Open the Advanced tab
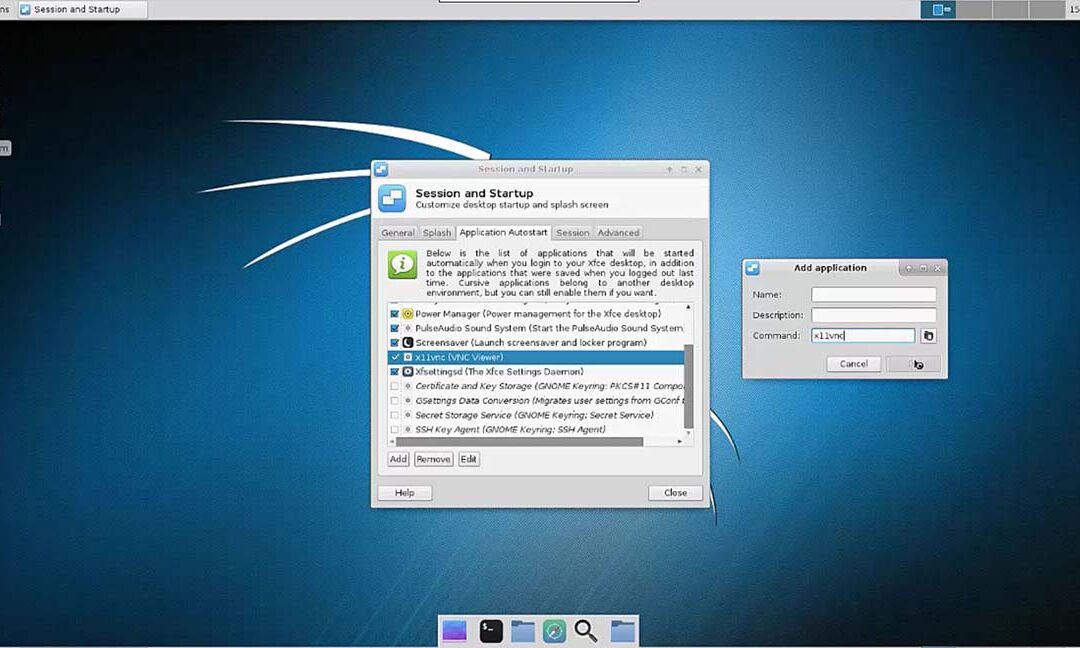The image size is (1080, 648). click(618, 233)
